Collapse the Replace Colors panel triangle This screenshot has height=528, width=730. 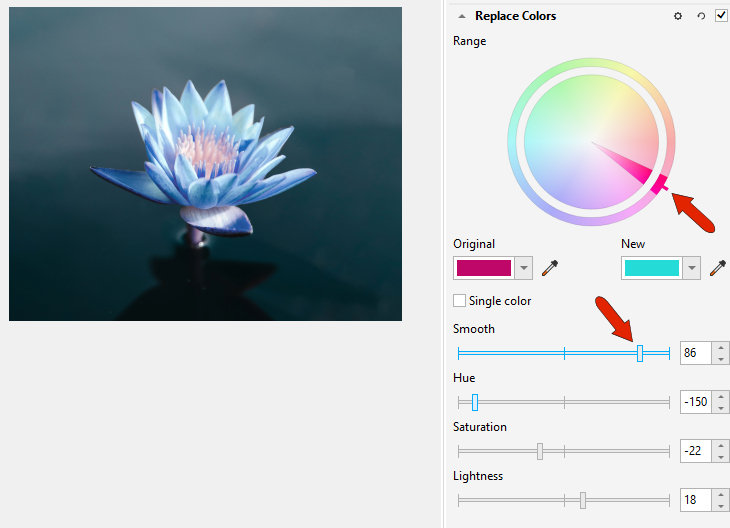point(461,16)
